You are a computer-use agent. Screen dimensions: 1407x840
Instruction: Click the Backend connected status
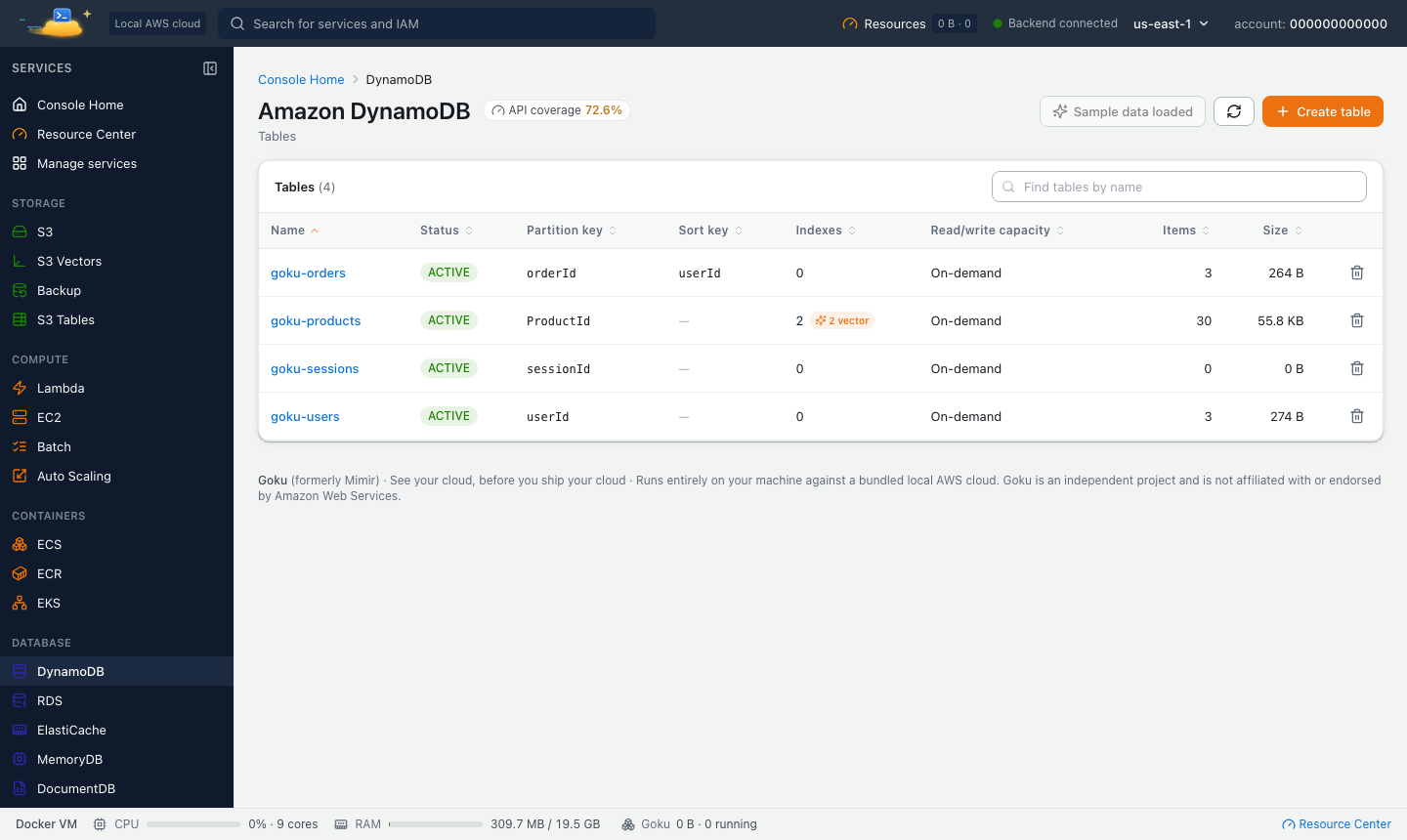(1055, 23)
